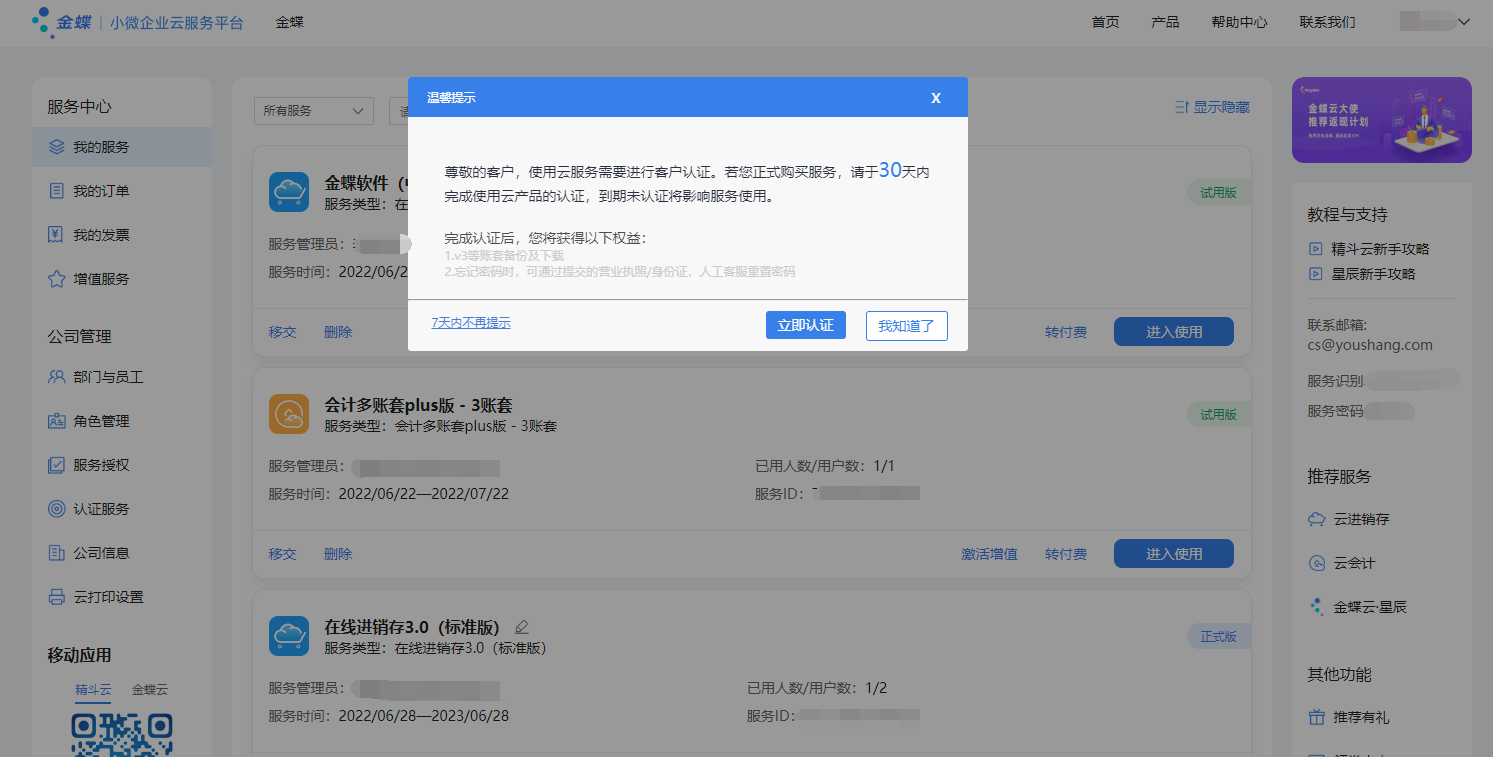Open the 所有服务 dropdown filter
This screenshot has height=757, width=1493.
[x=314, y=111]
